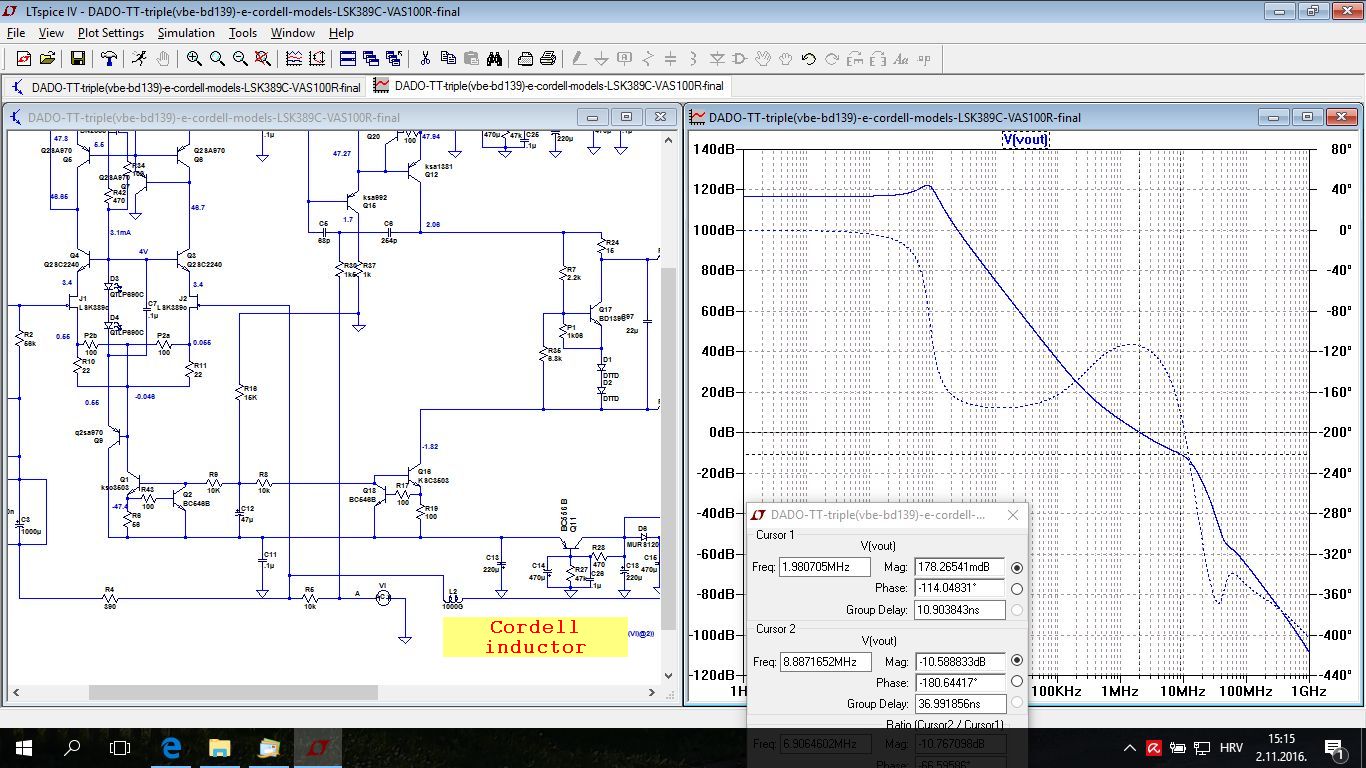The height and width of the screenshot is (768, 1366).
Task: Cascade the windows using toolbar icon
Action: pyautogui.click(x=371, y=59)
